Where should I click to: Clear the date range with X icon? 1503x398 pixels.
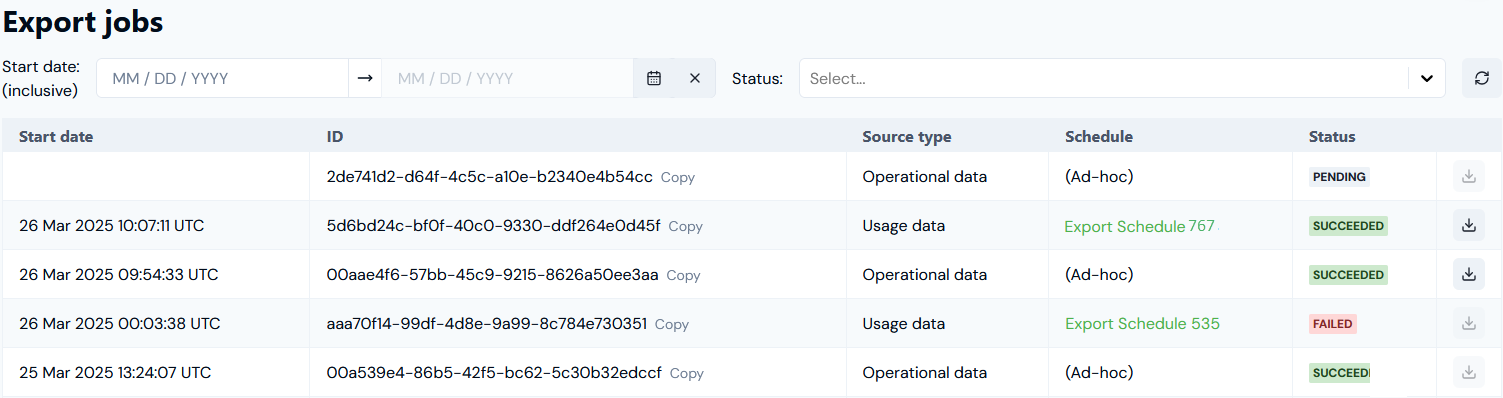(695, 78)
